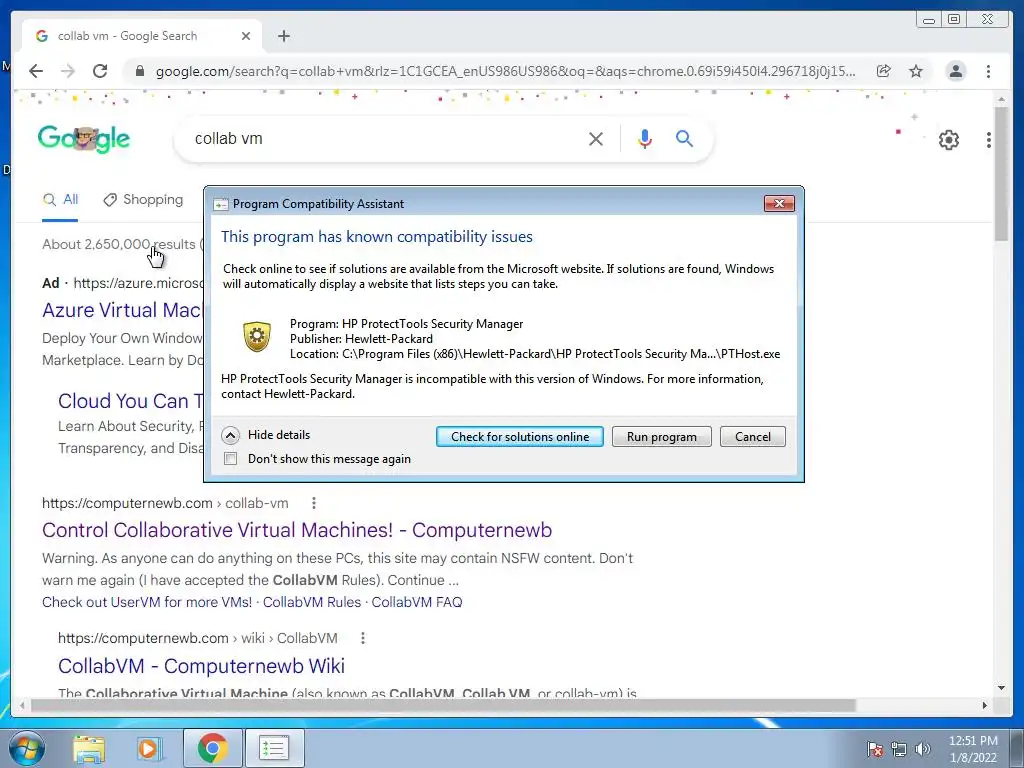Open Chrome's three-dot menu
This screenshot has height=768, width=1024.
[988, 71]
